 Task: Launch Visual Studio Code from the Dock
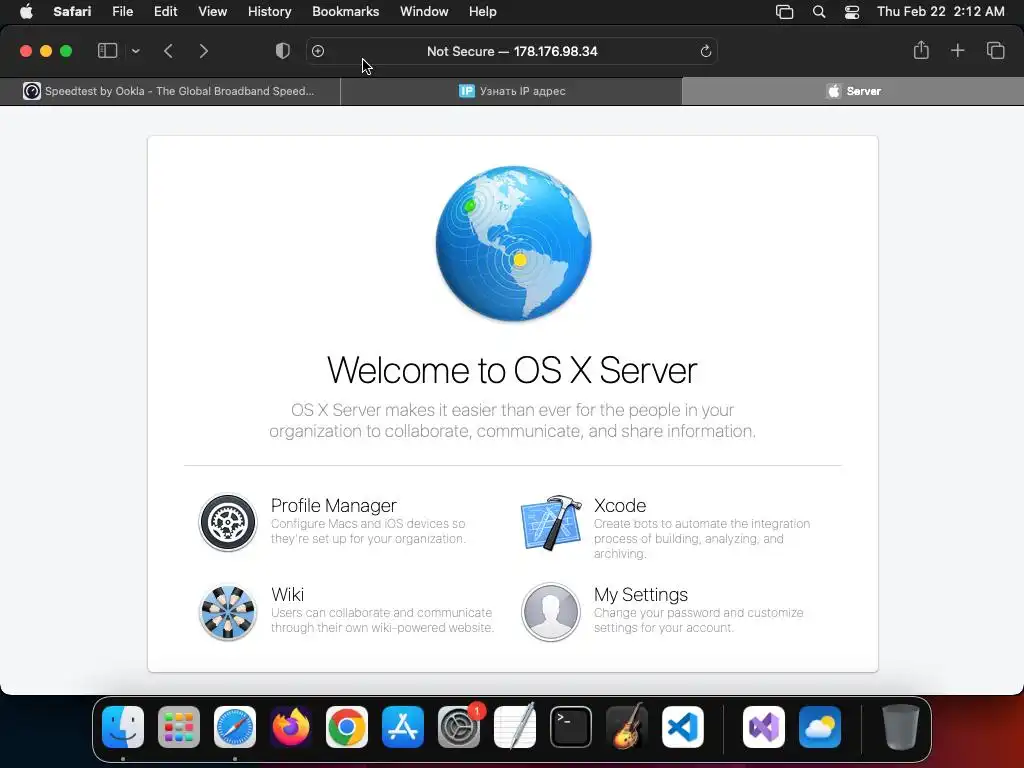tap(683, 727)
